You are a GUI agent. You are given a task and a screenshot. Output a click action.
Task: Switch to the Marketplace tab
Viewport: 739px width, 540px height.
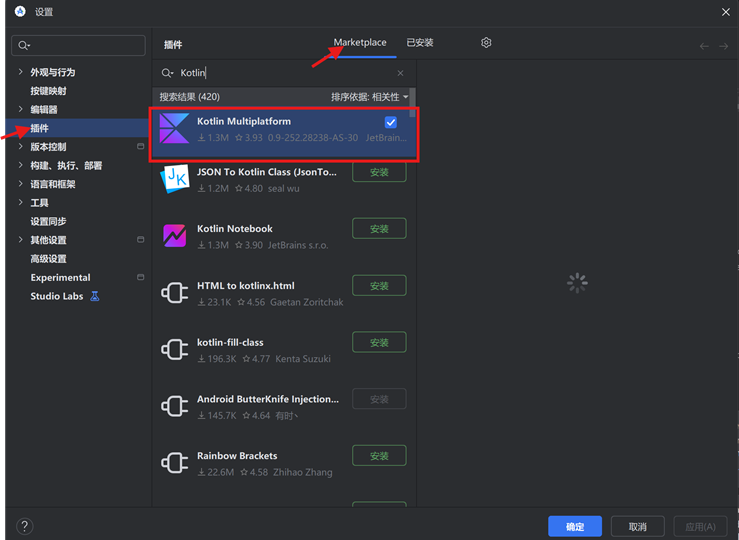(x=360, y=42)
